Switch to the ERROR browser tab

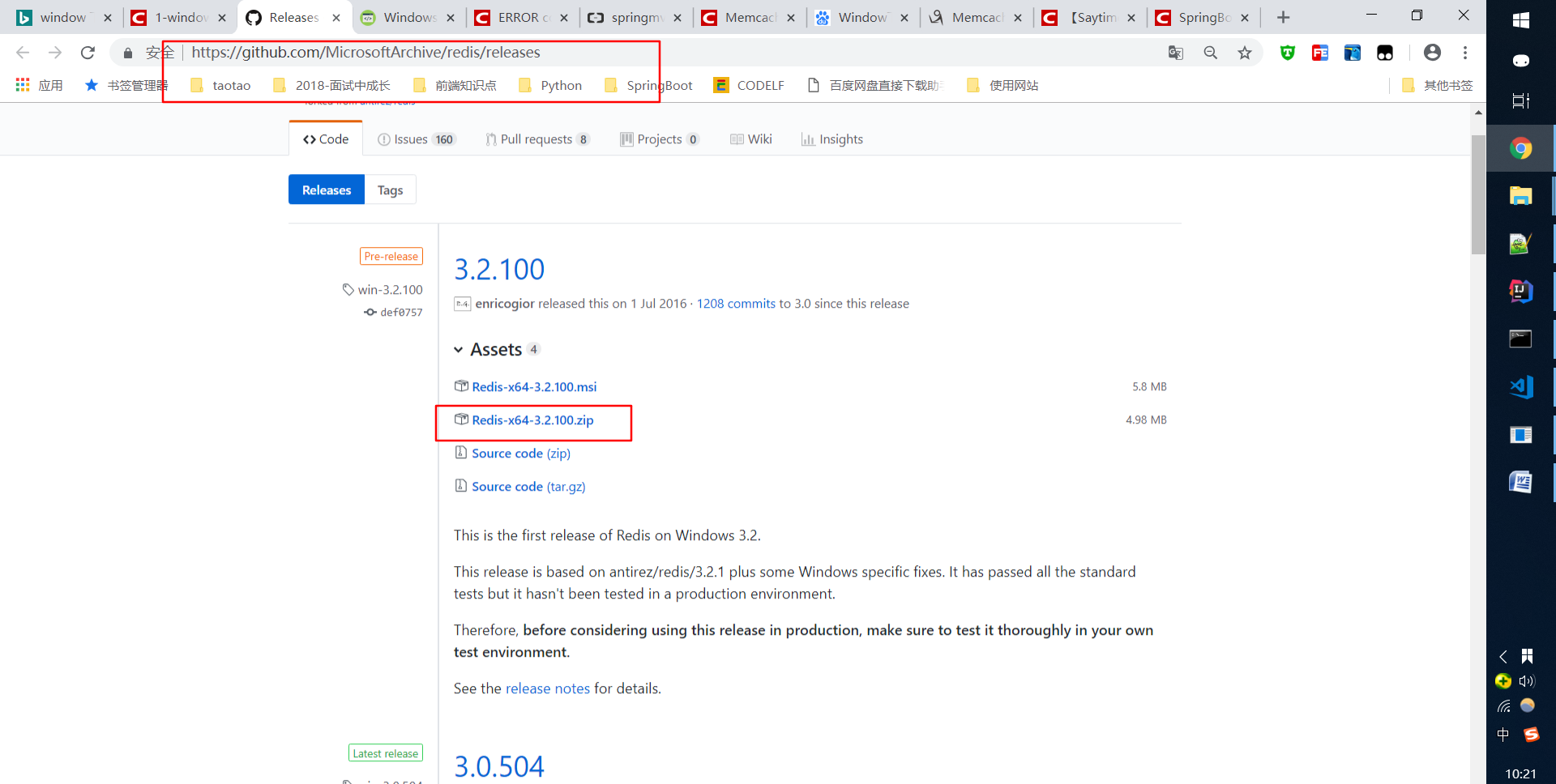(523, 17)
